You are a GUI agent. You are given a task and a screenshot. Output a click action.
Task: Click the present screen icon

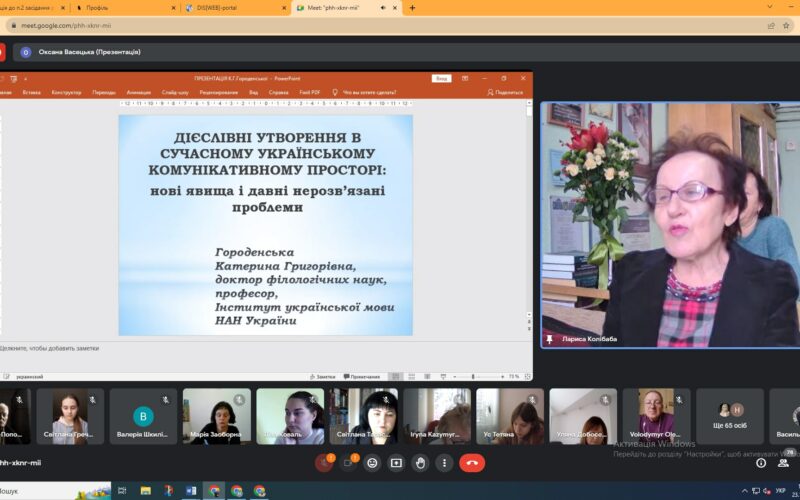coord(396,463)
